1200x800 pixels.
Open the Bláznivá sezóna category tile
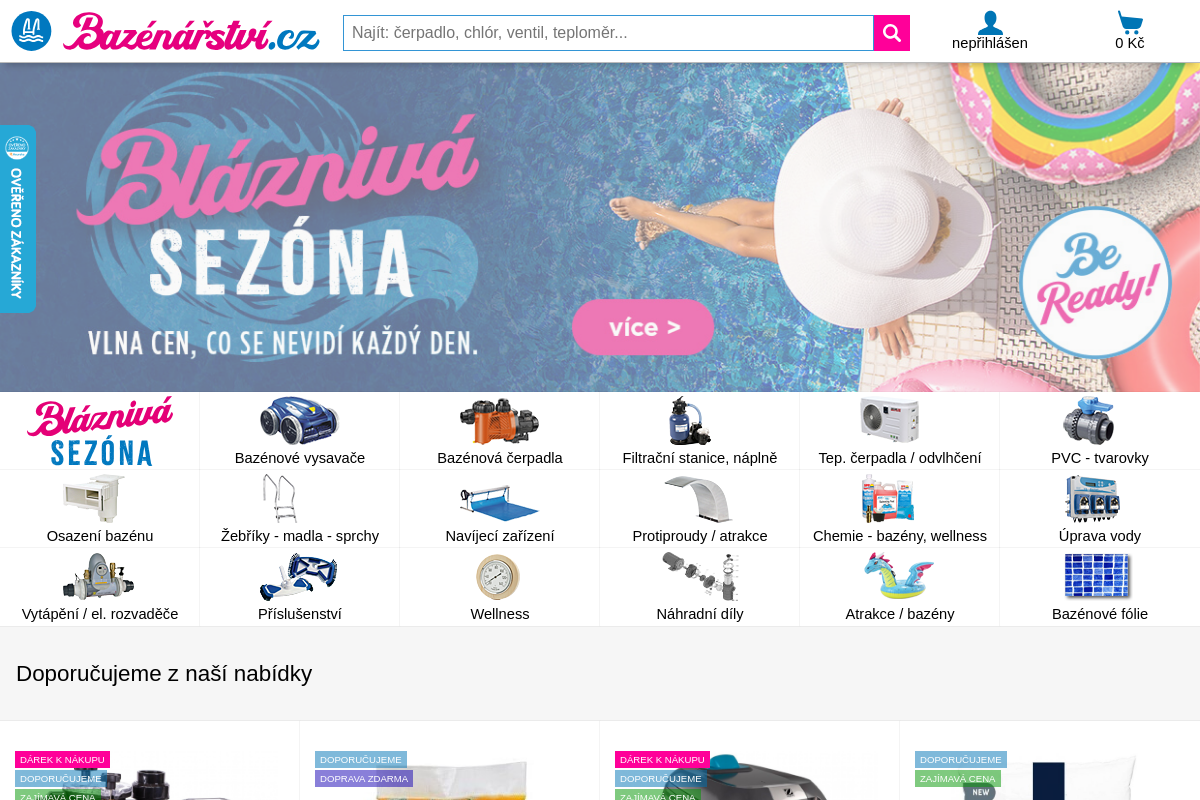100,432
